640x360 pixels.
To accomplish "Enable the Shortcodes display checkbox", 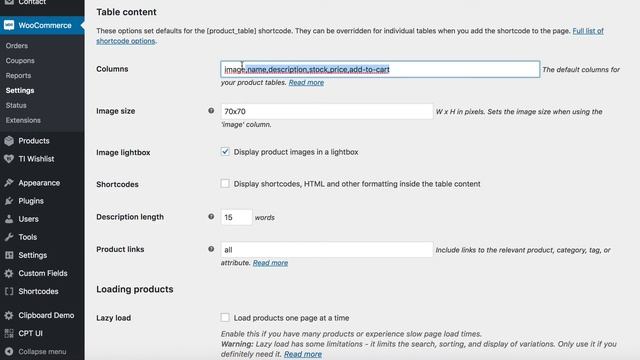I will (x=225, y=183).
